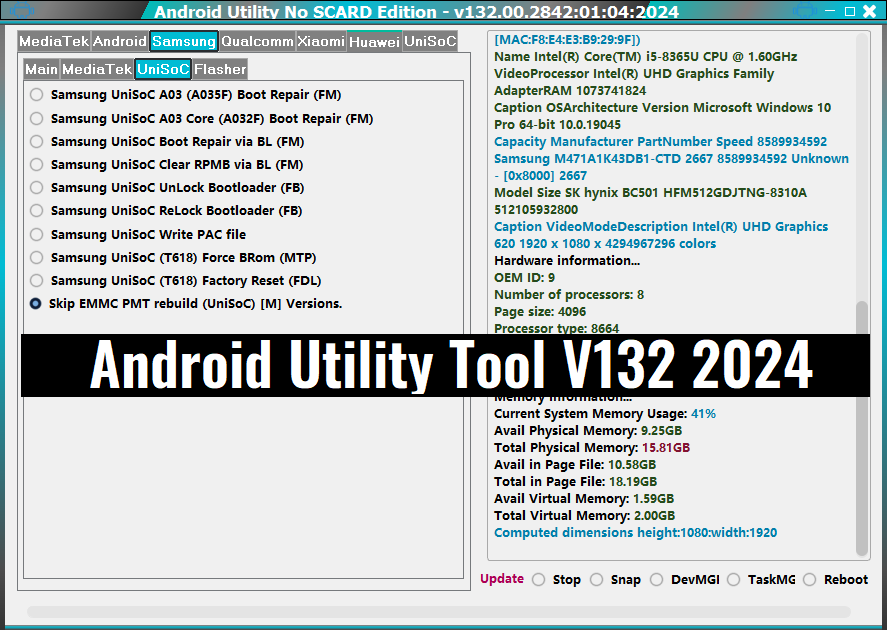Click the 'AdapterRAM 1073741824' log line

pyautogui.click(x=570, y=90)
